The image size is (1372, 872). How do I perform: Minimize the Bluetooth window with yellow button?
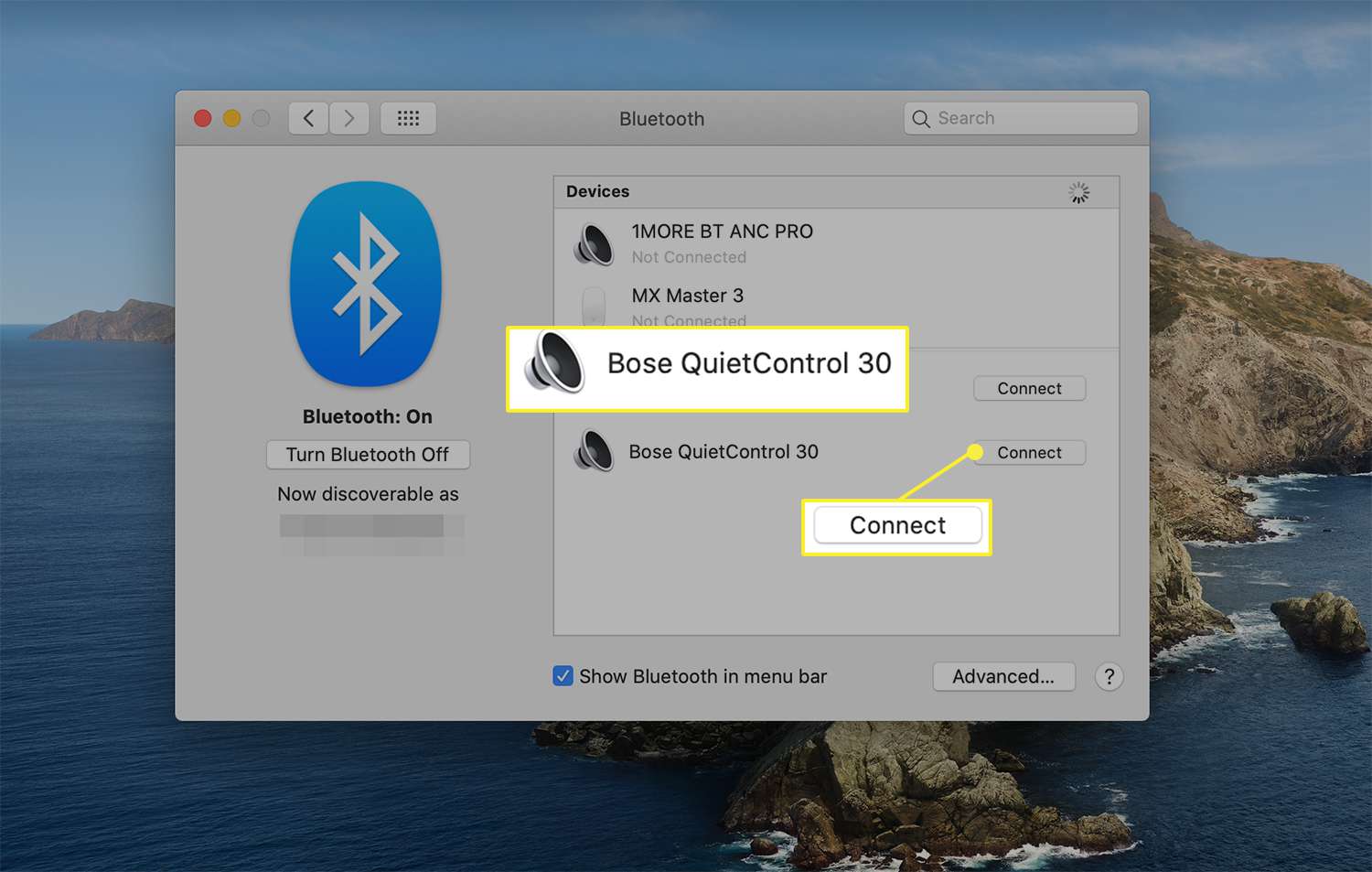point(232,118)
